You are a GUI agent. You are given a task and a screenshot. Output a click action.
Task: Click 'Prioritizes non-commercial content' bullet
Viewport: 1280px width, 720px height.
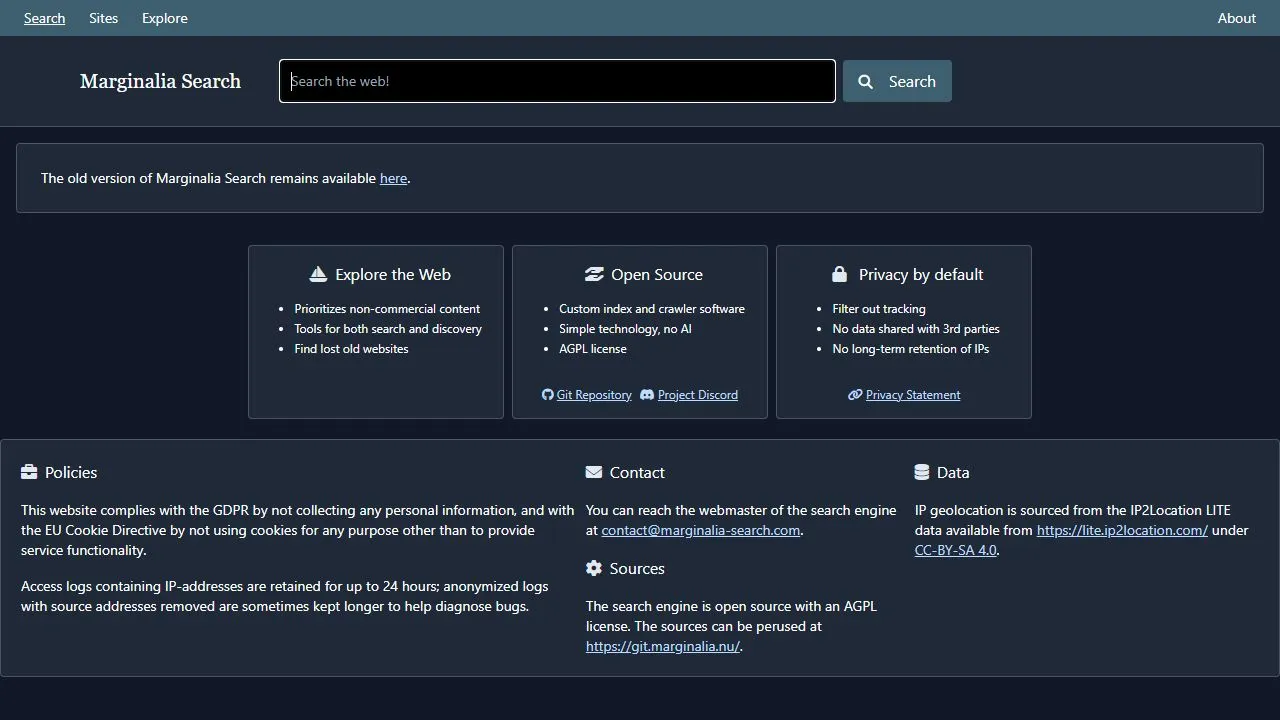[x=387, y=309]
